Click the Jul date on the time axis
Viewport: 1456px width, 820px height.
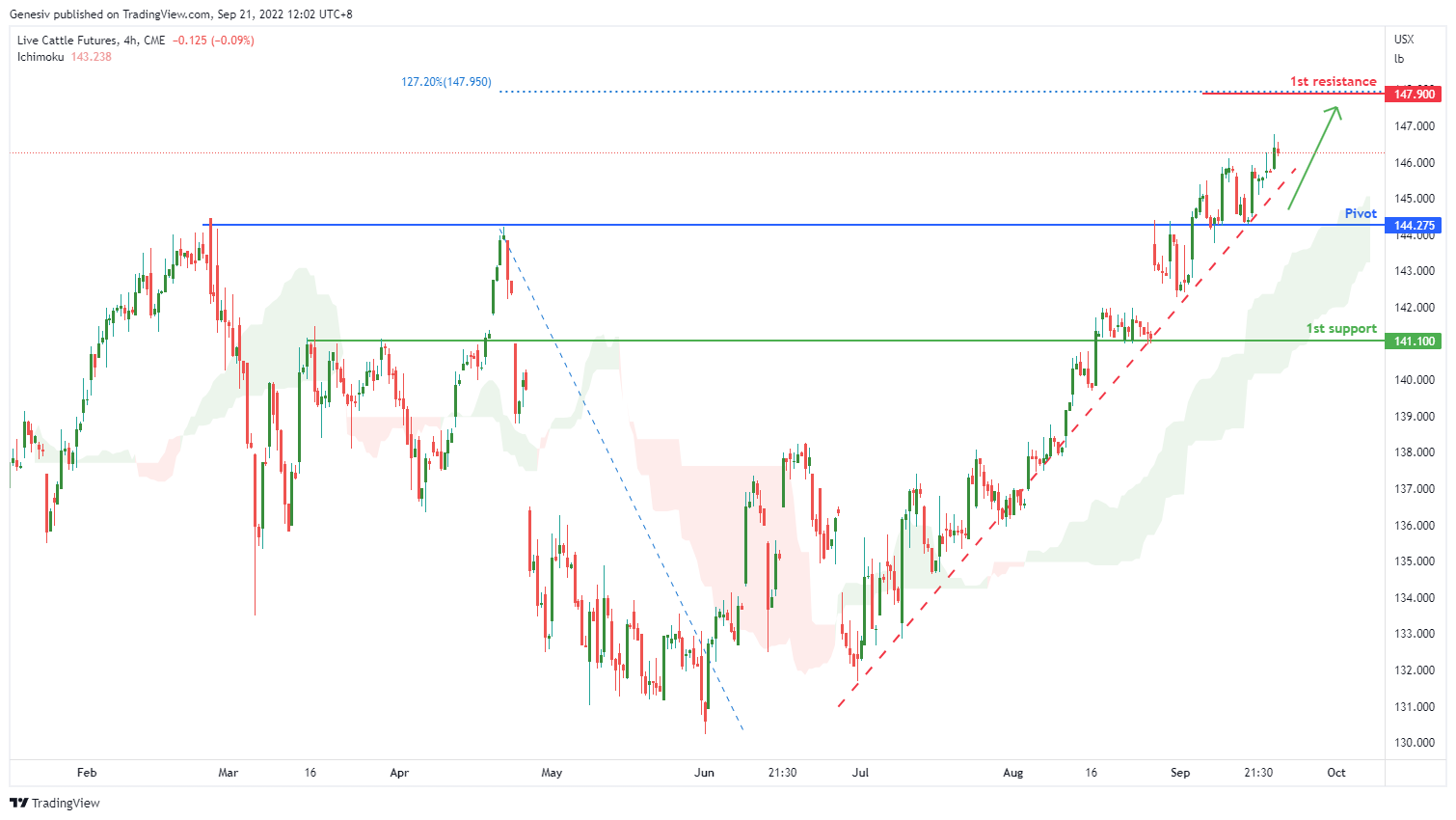[860, 773]
